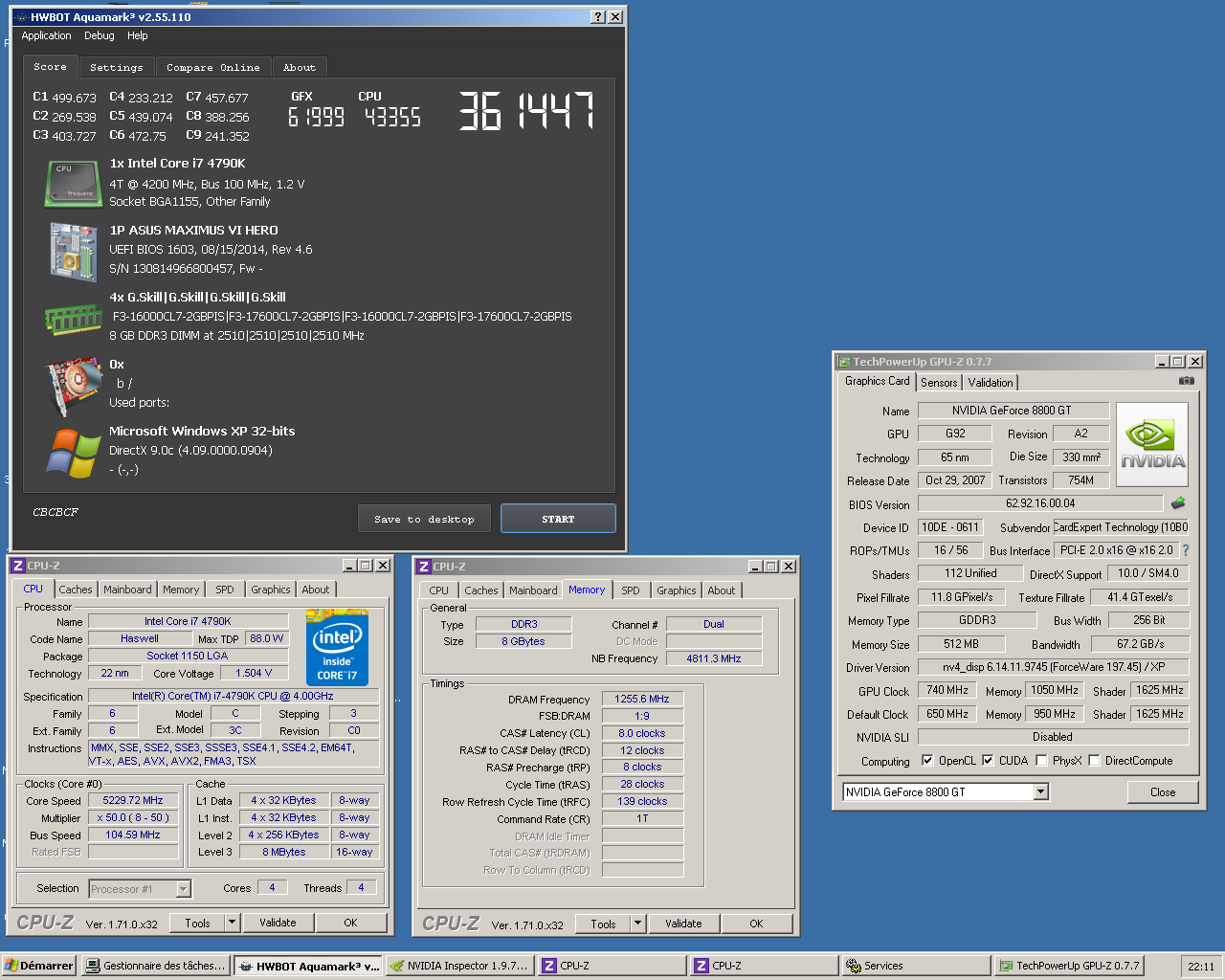The height and width of the screenshot is (980, 1225).
Task: Click the green RAM module icon
Action: (x=74, y=319)
